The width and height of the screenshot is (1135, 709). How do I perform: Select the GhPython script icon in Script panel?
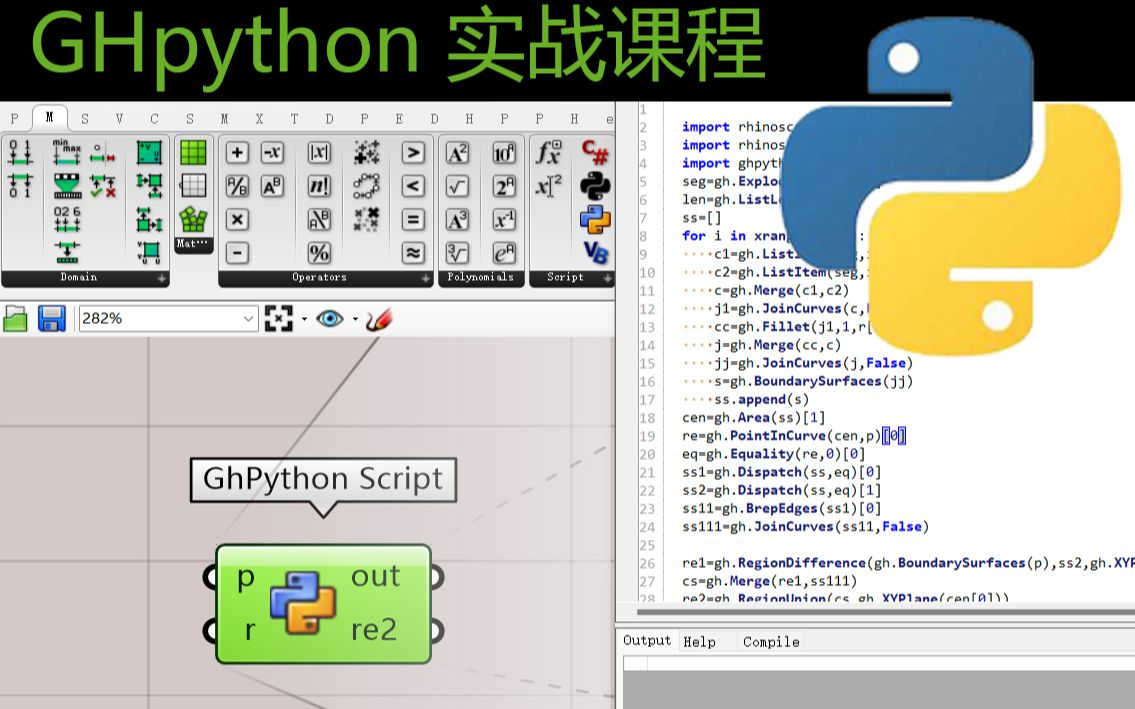[594, 220]
